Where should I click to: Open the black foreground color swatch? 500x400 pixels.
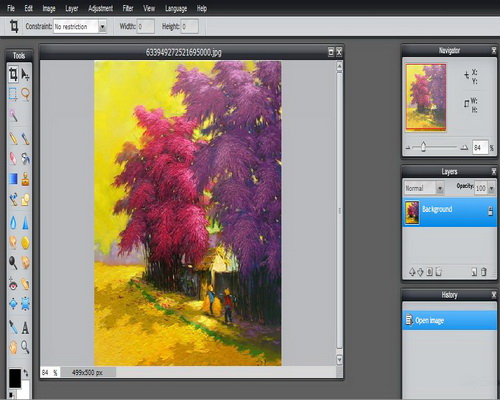coord(15,378)
